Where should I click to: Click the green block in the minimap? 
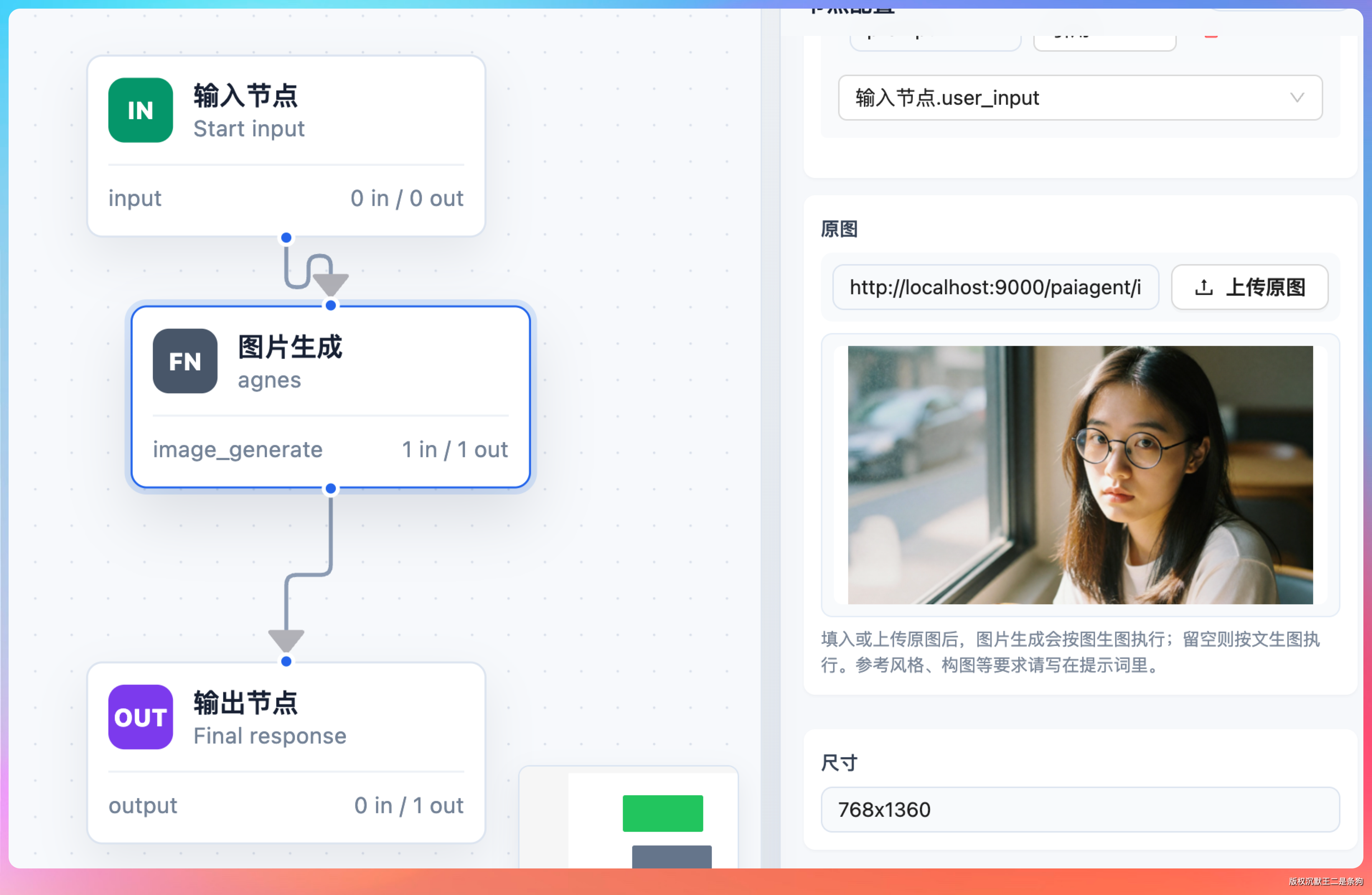(662, 813)
